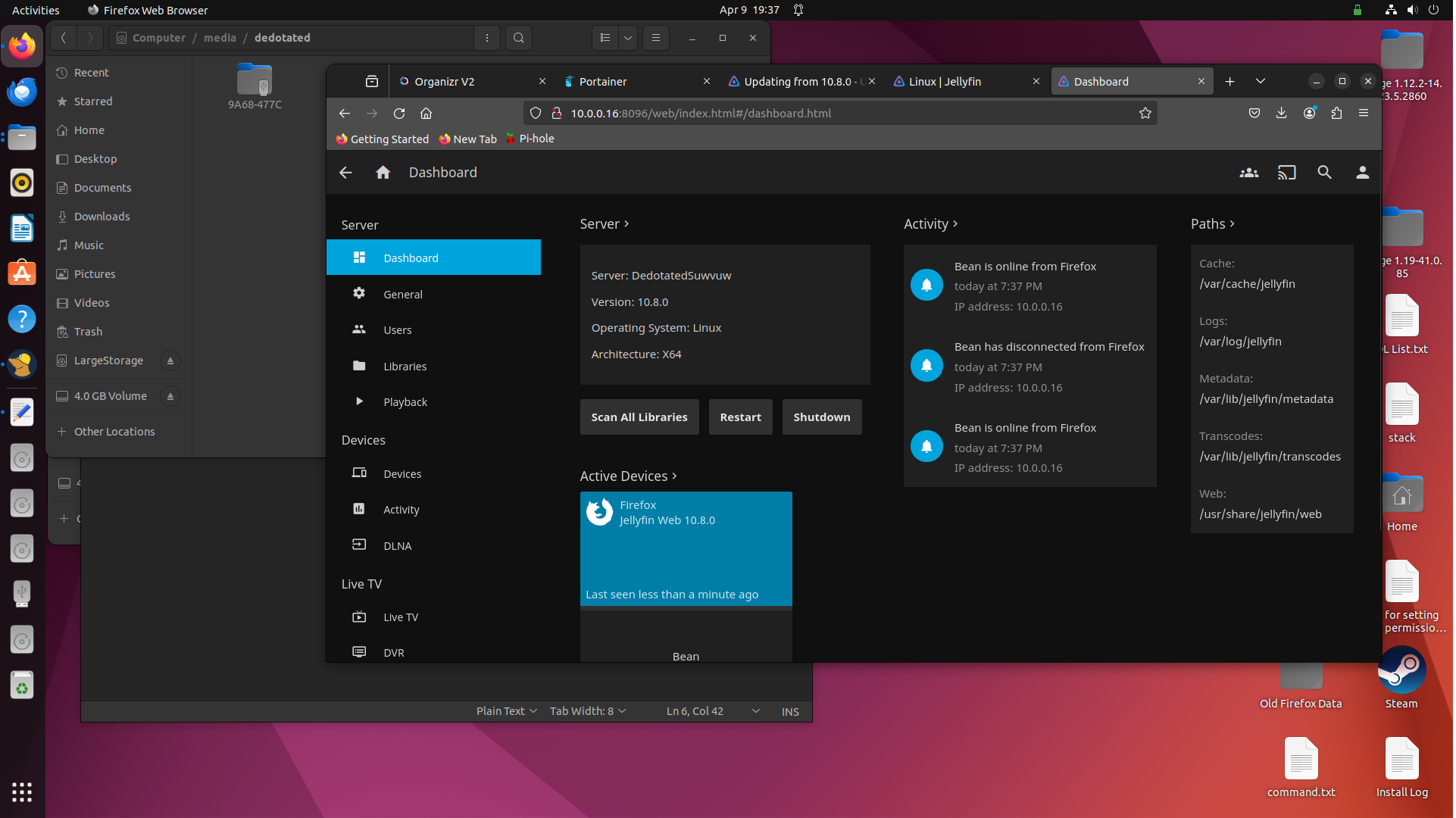Screen dimensions: 1456x818
Task: Bookmark page with star icon
Action: click(1145, 113)
